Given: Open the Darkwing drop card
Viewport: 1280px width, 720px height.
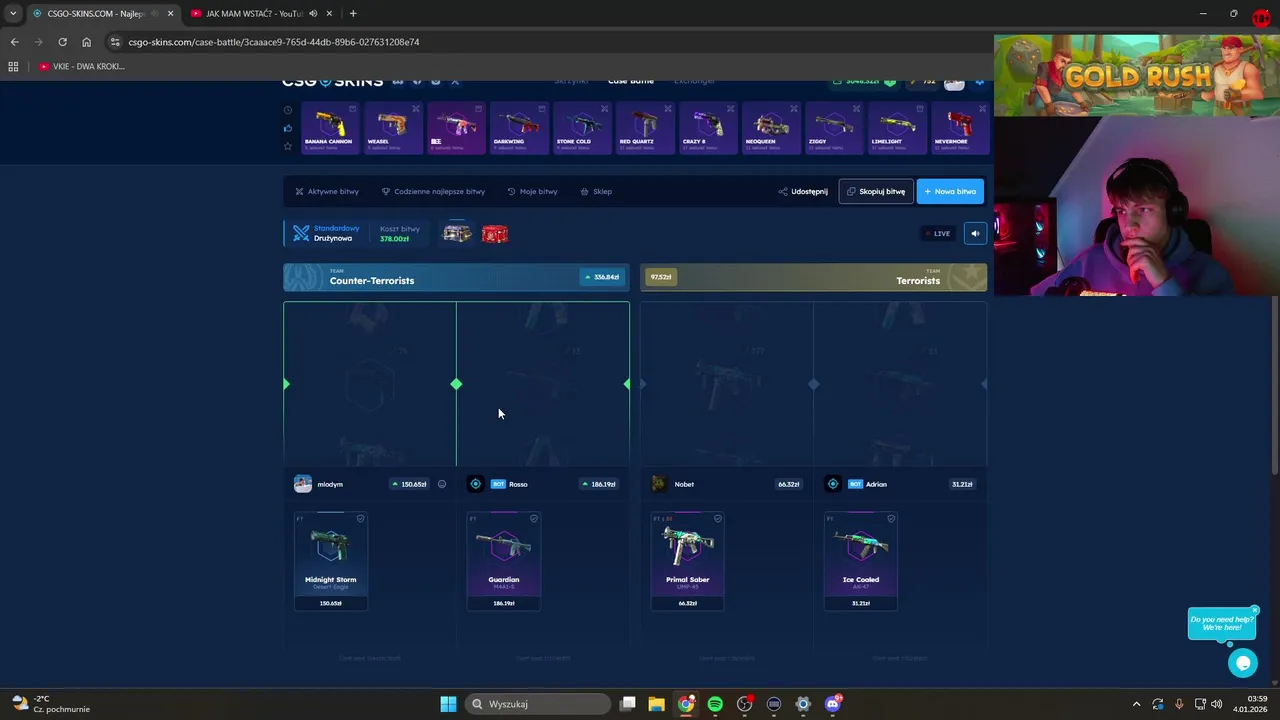Looking at the screenshot, I should [519, 128].
